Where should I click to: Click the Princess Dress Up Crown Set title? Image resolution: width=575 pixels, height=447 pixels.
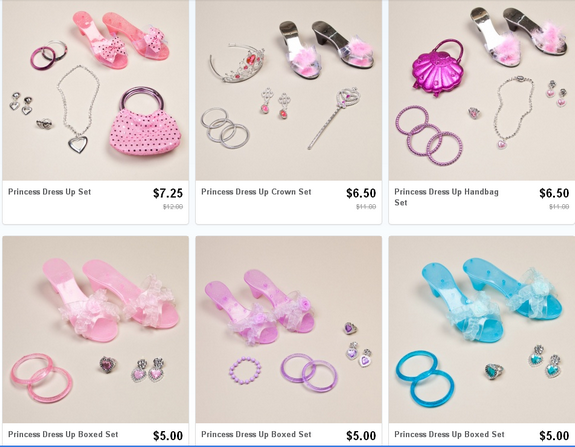pyautogui.click(x=256, y=192)
